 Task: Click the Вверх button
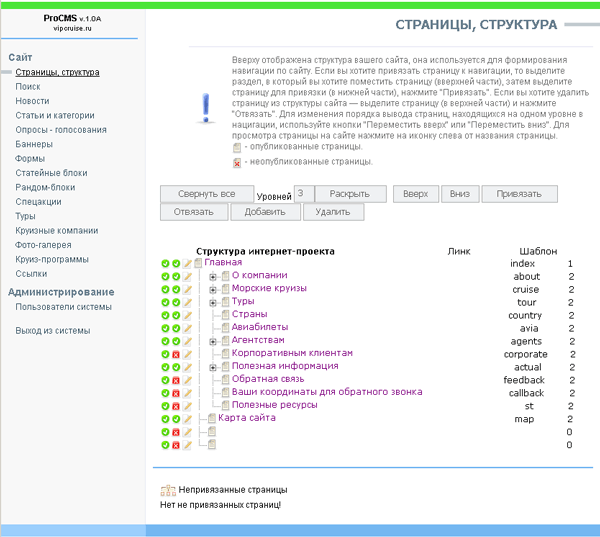pos(416,194)
